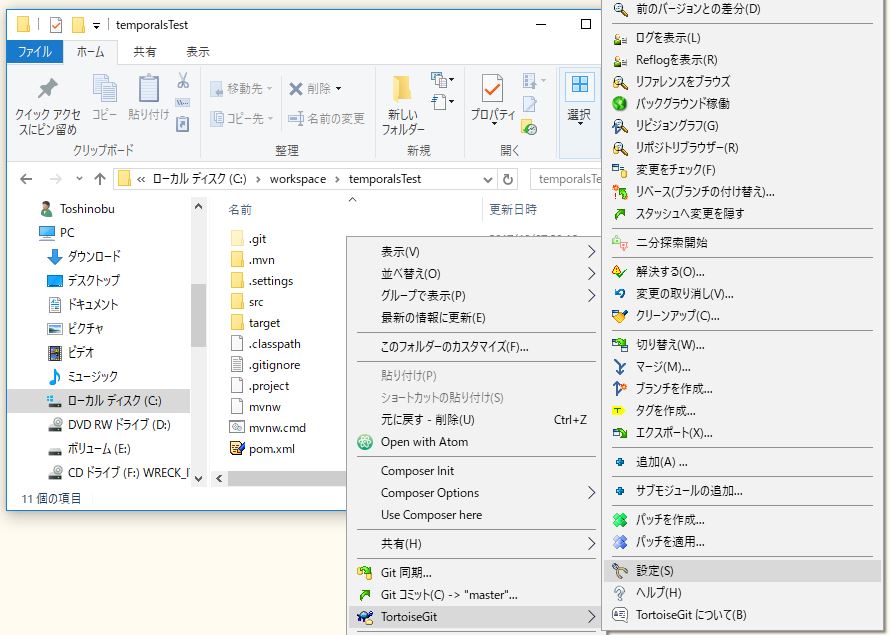This screenshot has width=890, height=635.
Task: Click タグを作成 yellow tag icon
Action: point(619,411)
